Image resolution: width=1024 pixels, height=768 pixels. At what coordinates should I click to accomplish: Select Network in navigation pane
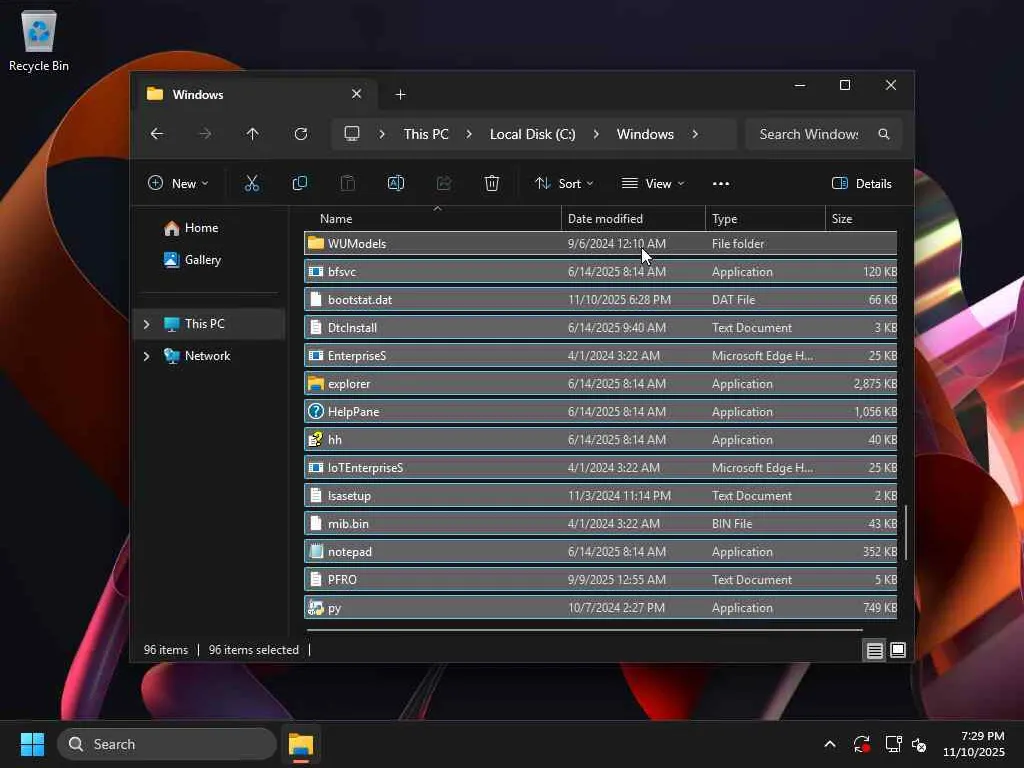208,356
